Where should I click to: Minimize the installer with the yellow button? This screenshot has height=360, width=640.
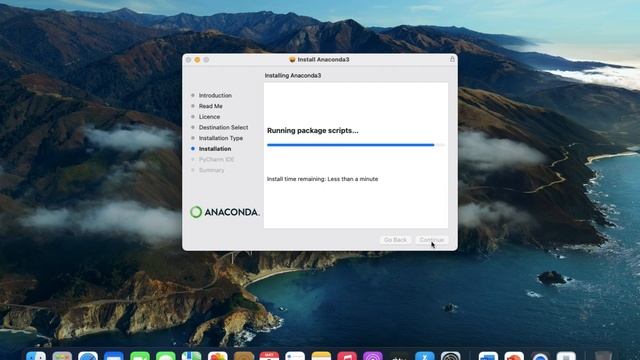[197, 60]
